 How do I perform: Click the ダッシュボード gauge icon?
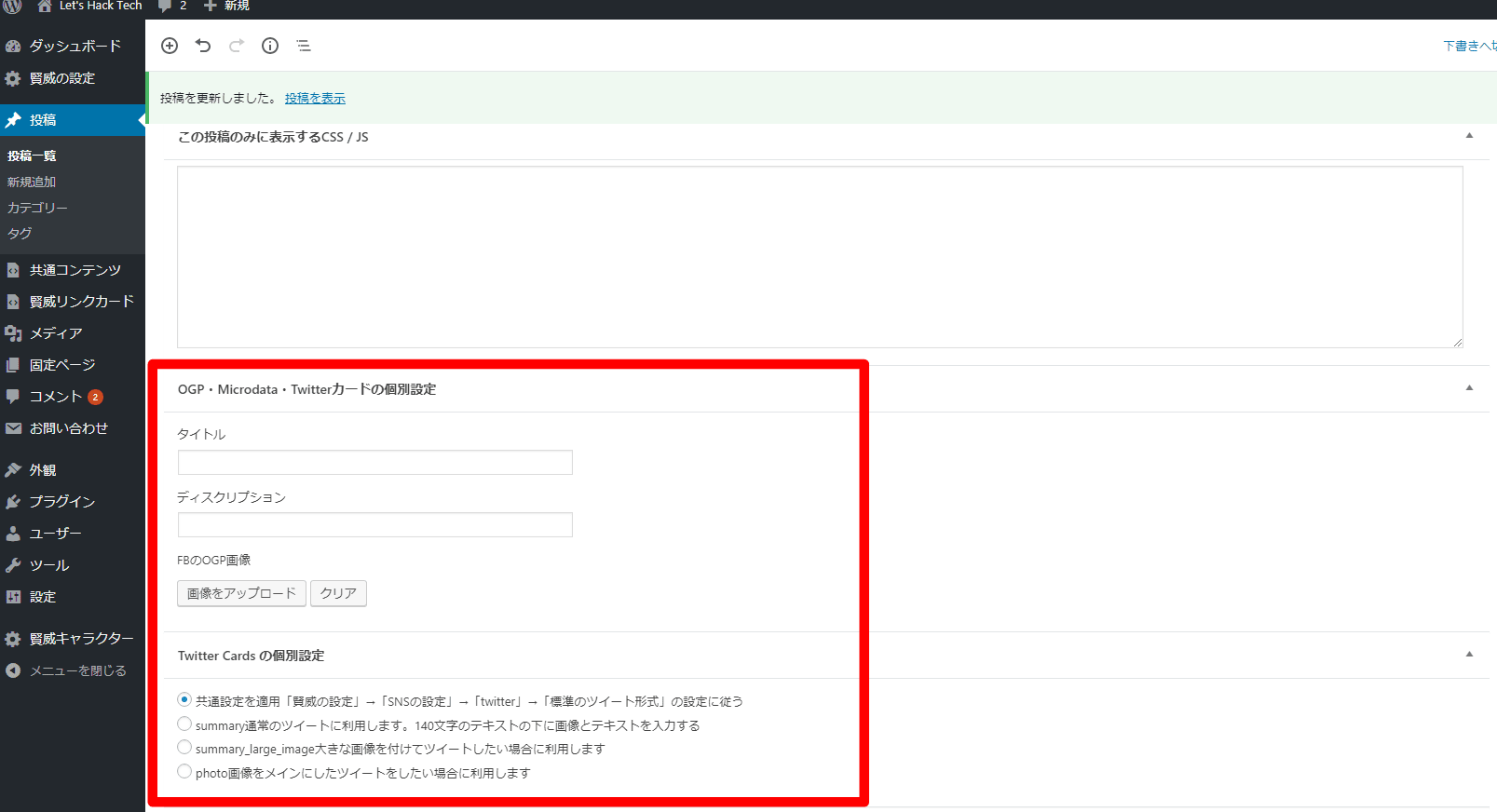click(13, 46)
